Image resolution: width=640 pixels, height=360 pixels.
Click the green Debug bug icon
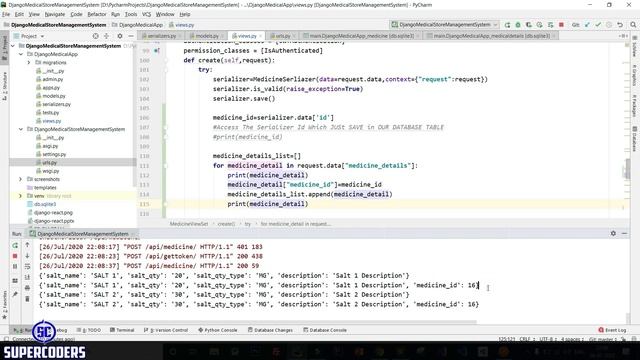518,25
